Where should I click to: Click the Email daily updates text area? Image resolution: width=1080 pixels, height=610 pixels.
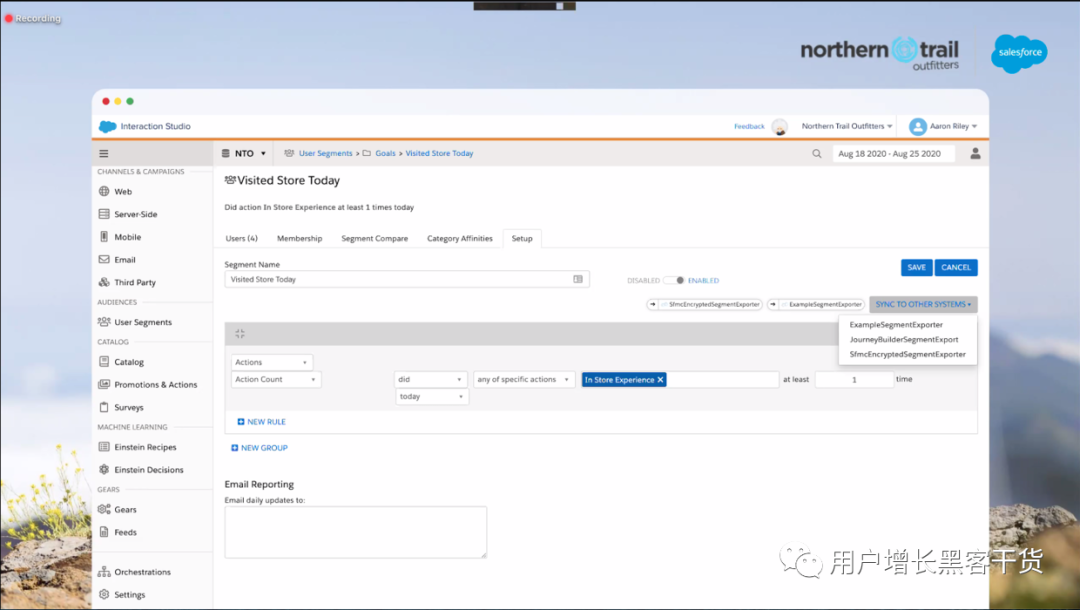click(x=355, y=532)
